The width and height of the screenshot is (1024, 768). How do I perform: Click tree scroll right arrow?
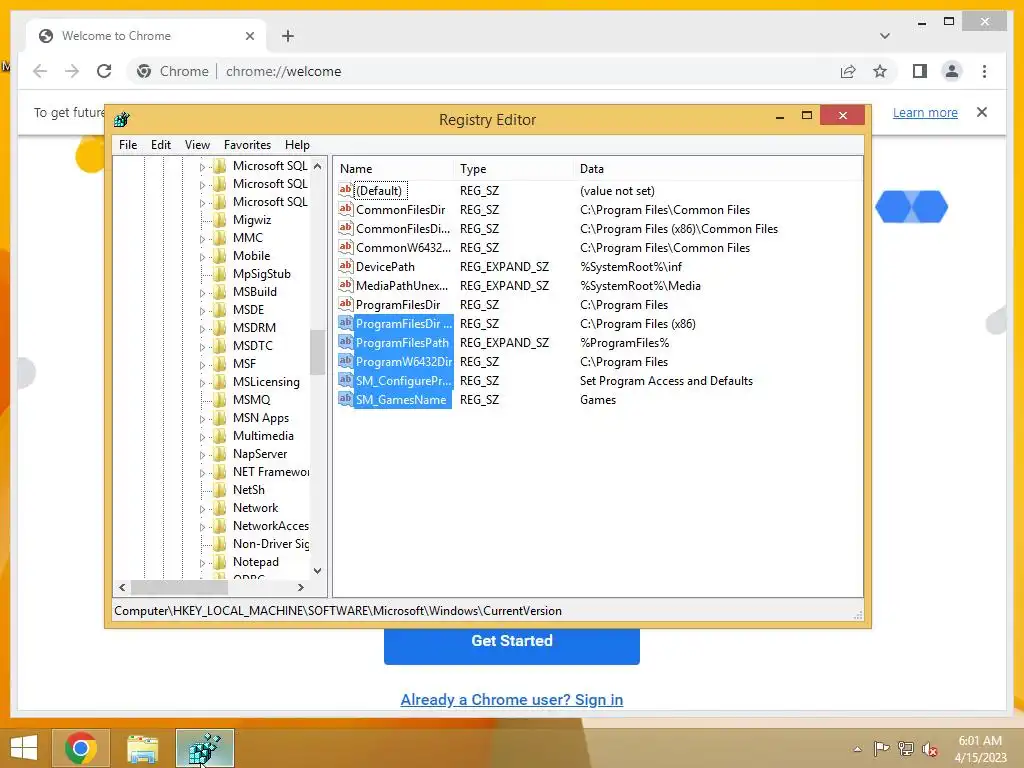301,587
